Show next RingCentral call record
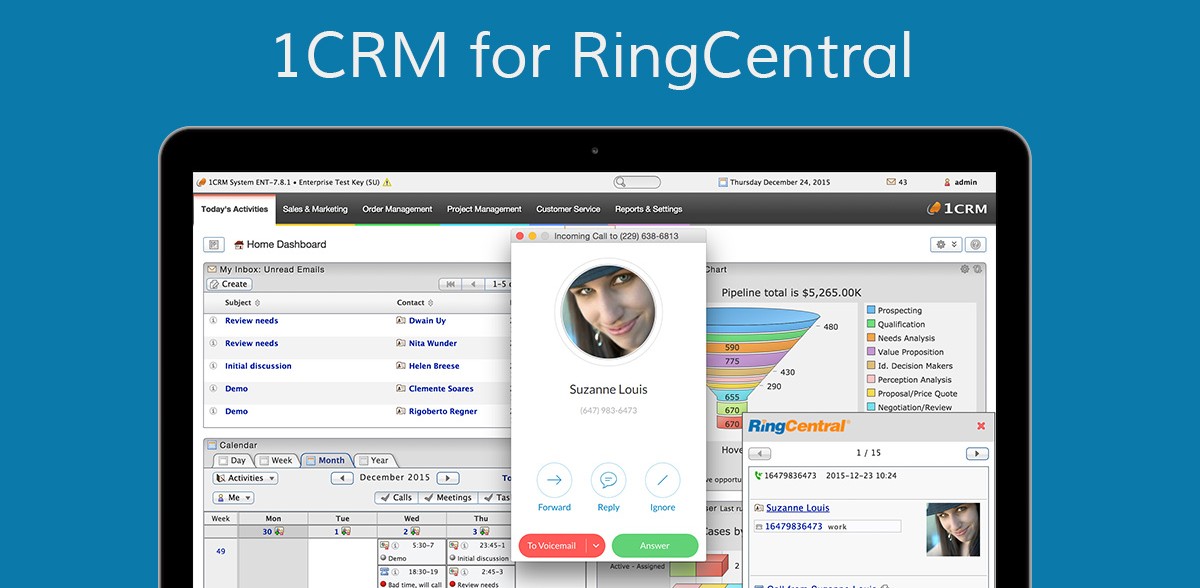This screenshot has width=1200, height=588. (x=977, y=453)
